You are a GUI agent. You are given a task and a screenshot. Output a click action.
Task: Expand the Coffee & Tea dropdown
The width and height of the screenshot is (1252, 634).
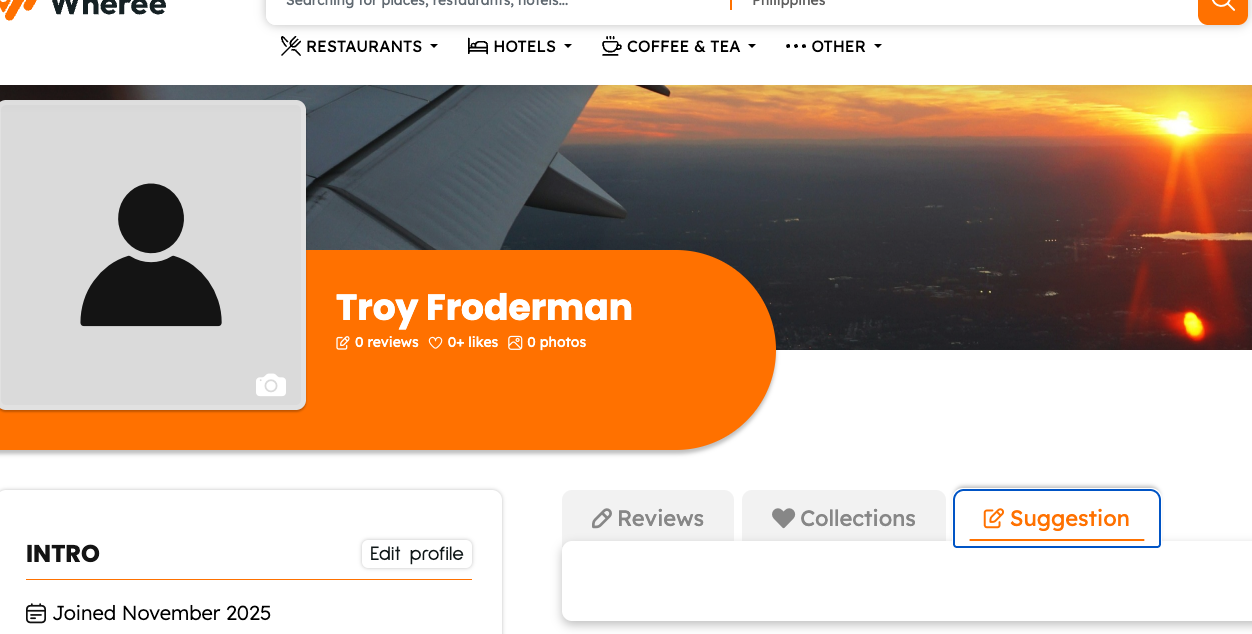pyautogui.click(x=680, y=46)
